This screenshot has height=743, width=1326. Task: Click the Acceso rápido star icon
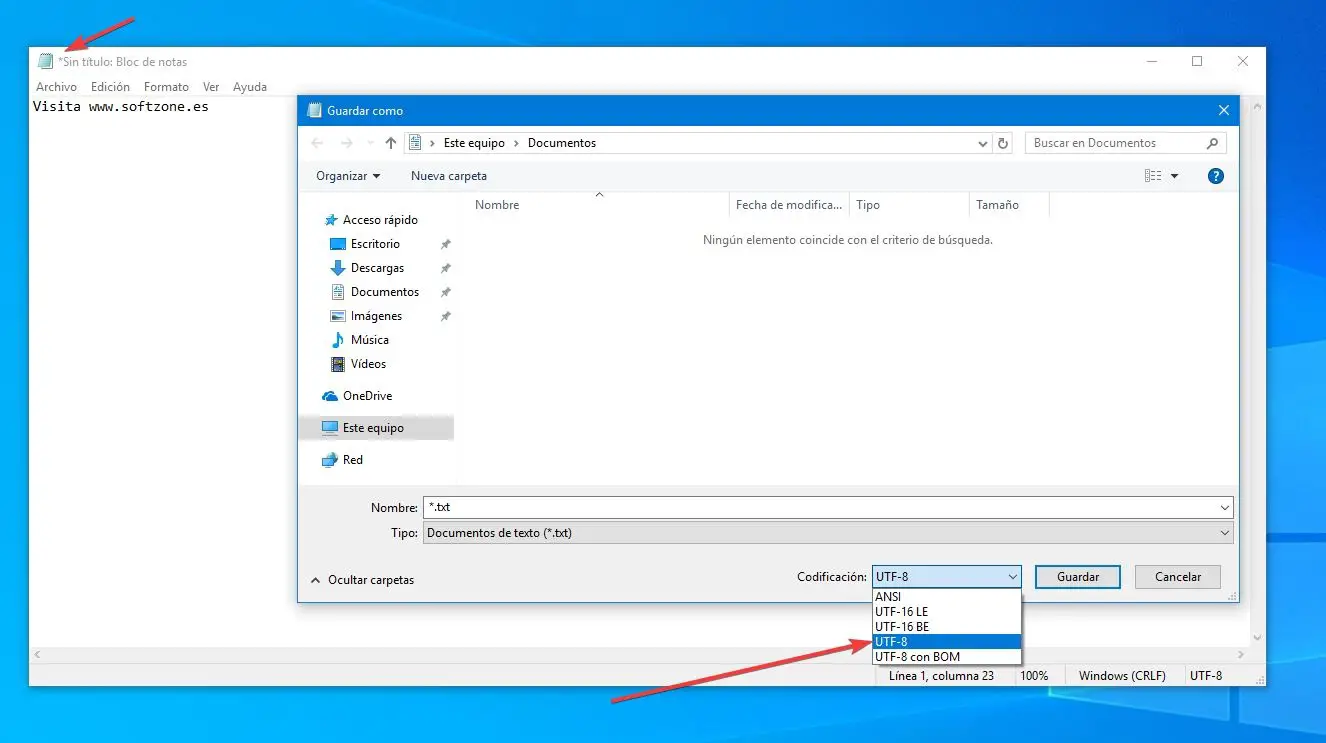(x=330, y=220)
